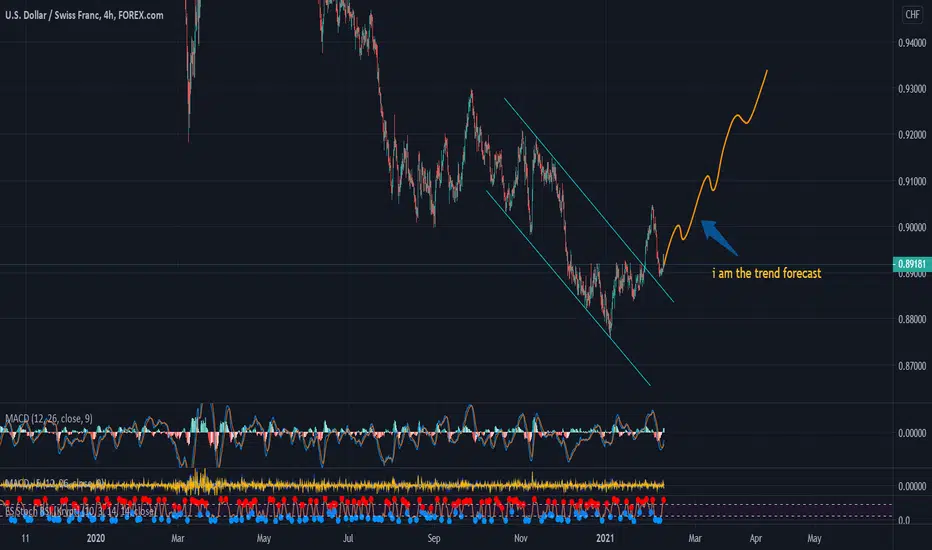932x550 pixels.
Task: Click the Sep label on time axis
Action: point(434,538)
